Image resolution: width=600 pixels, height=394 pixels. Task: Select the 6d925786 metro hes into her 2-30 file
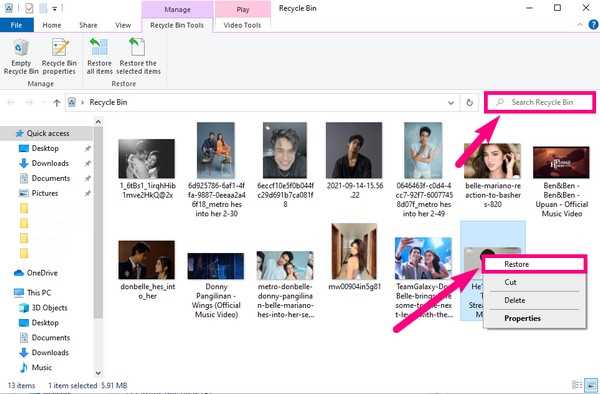pyautogui.click(x=216, y=169)
